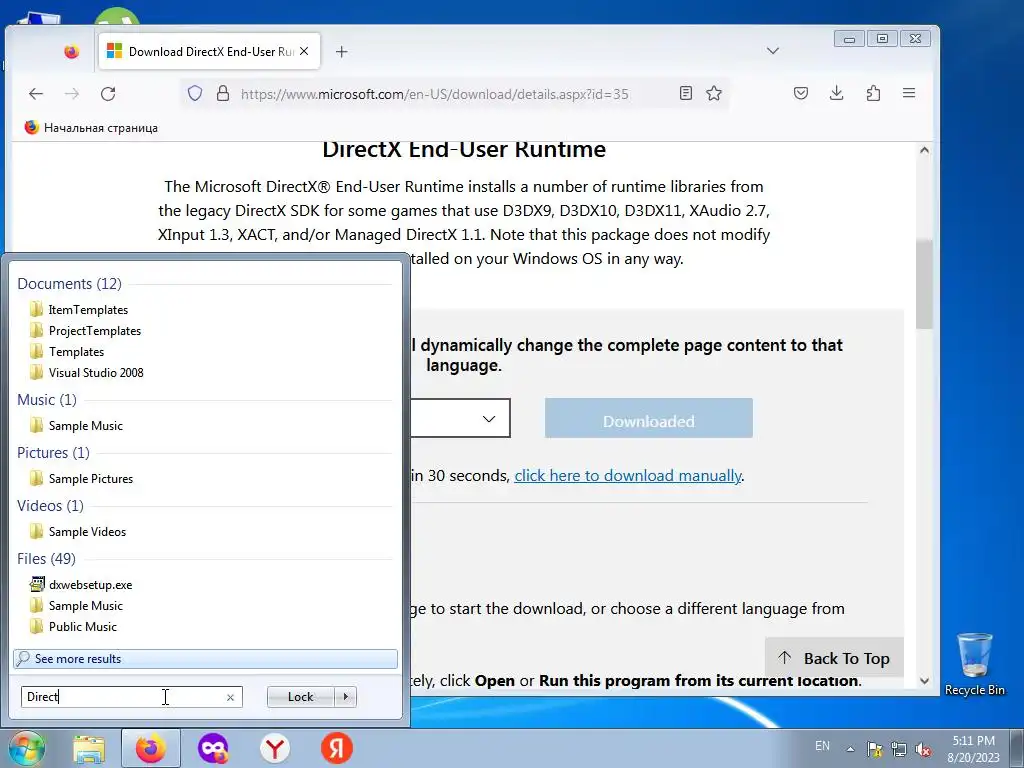Click the Recycle Bin desktop icon
This screenshot has width=1024, height=768.
click(975, 665)
